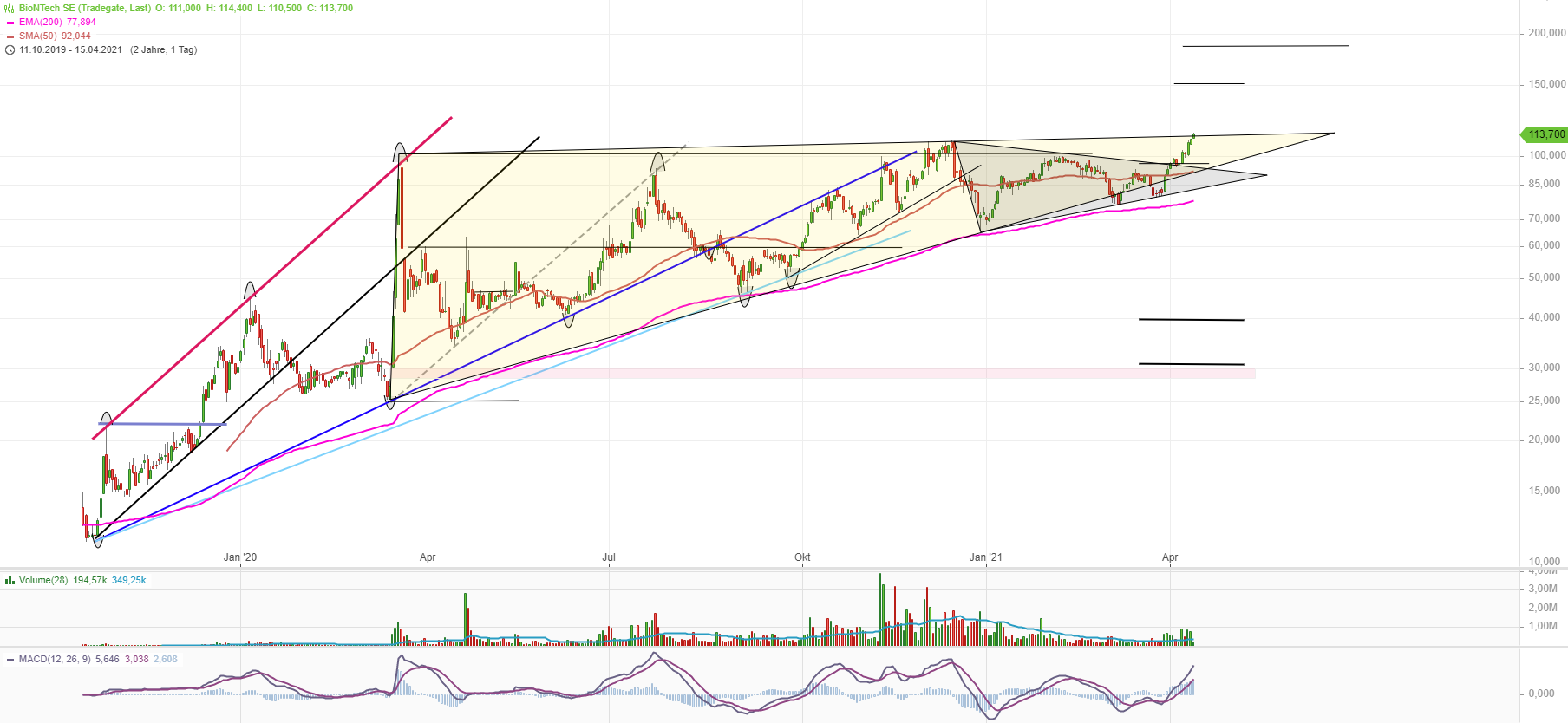Click the "20,000" price axis label

pyautogui.click(x=1545, y=440)
